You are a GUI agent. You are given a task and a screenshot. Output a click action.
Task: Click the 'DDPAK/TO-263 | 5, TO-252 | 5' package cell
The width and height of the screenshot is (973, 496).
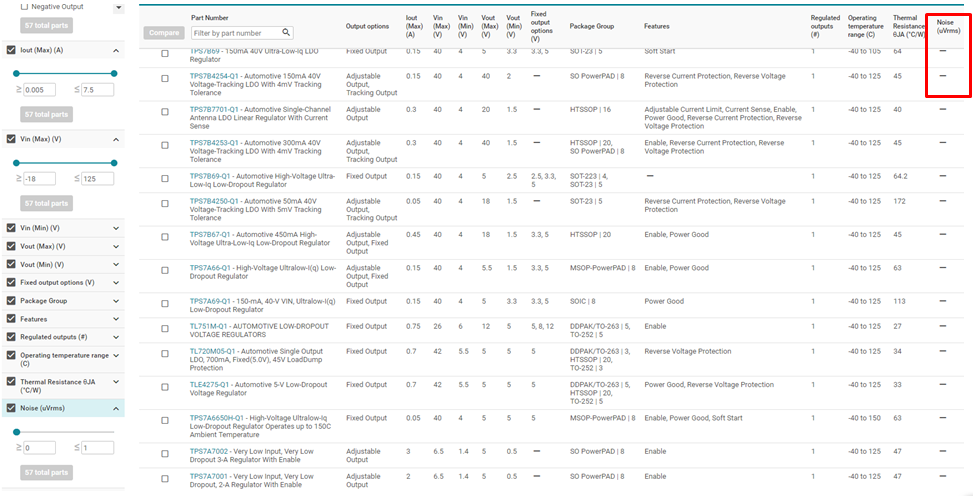[599, 330]
